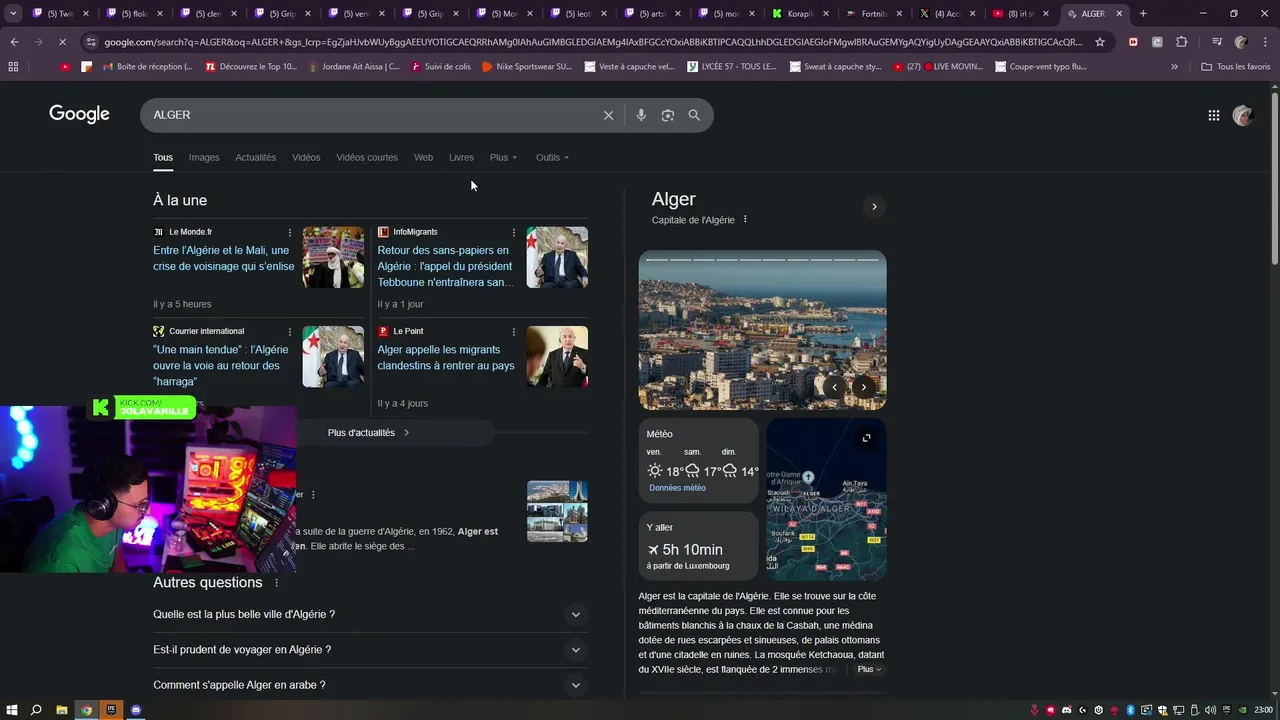Open options menu for Le Point article
Screen dimensions: 1280x720
click(x=514, y=331)
